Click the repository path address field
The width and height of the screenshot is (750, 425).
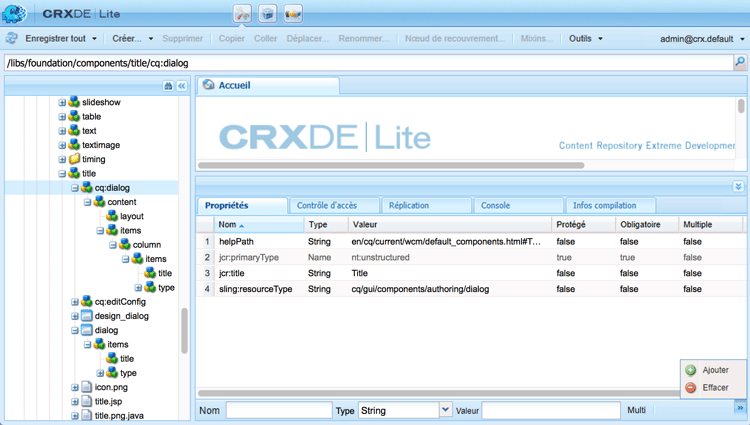tap(368, 63)
